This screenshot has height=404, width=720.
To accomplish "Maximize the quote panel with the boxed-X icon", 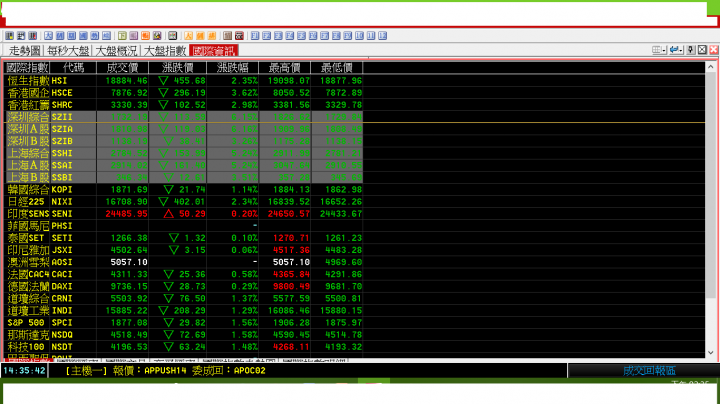I will [x=702, y=50].
